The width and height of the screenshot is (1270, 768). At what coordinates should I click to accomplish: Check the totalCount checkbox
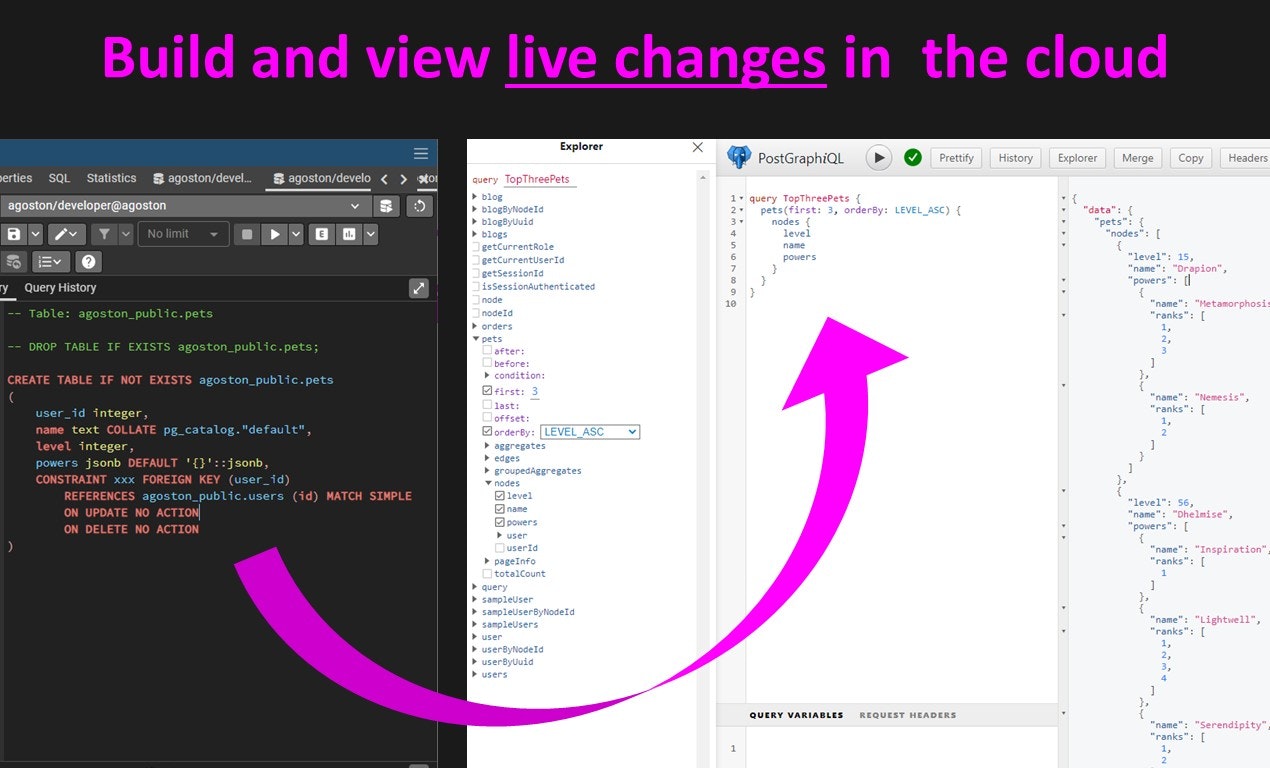[487, 574]
